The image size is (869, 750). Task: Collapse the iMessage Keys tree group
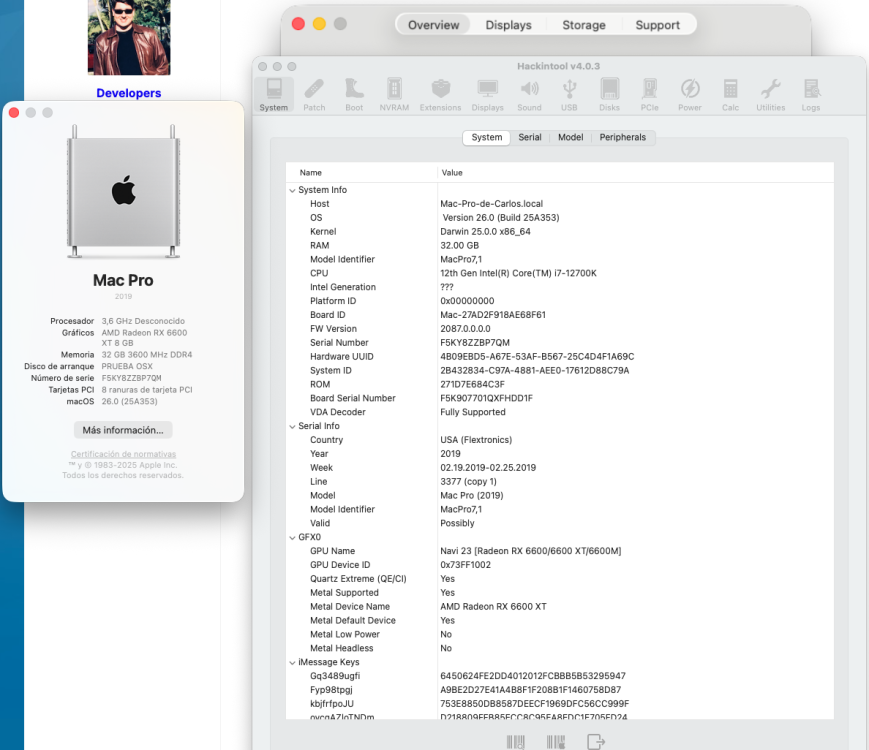[292, 662]
